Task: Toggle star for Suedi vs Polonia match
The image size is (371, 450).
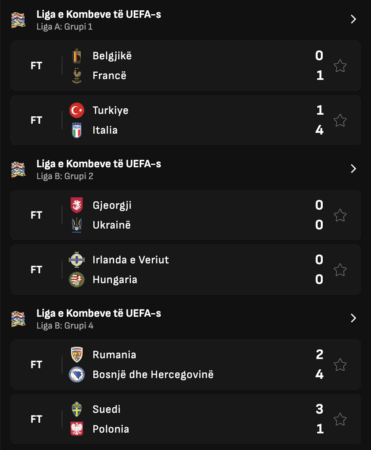Action: click(340, 419)
